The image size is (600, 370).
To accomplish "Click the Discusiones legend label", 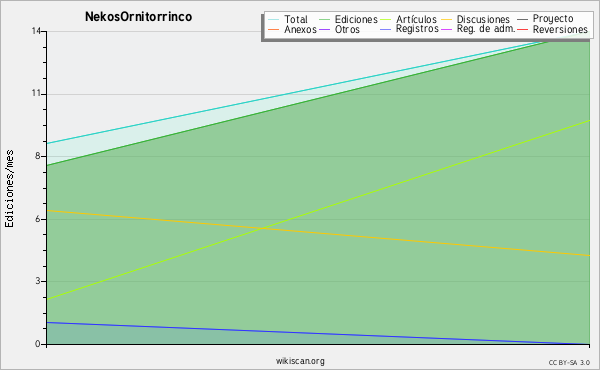I will pos(483,19).
